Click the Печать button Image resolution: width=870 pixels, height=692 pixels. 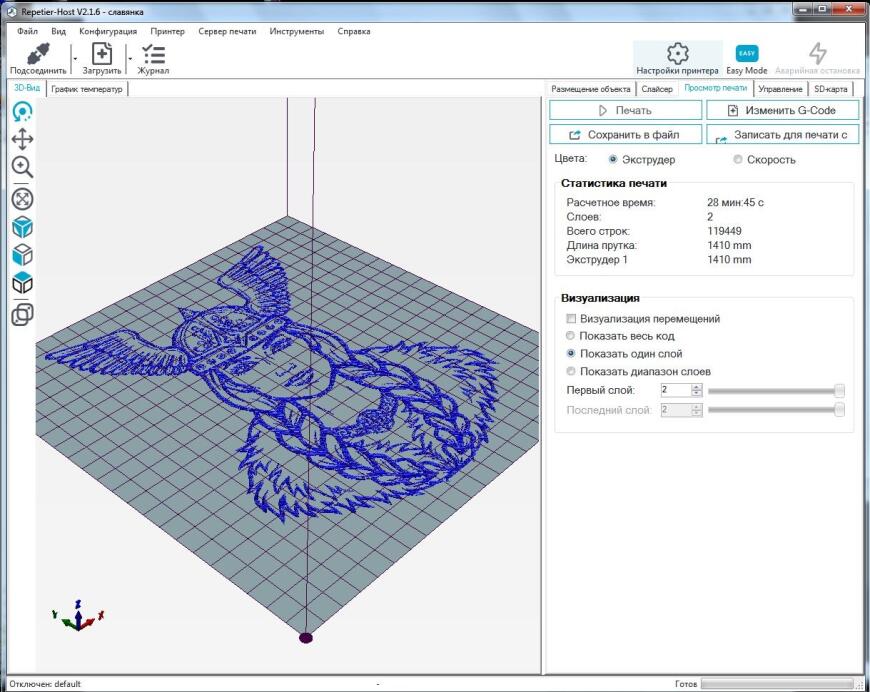625,110
